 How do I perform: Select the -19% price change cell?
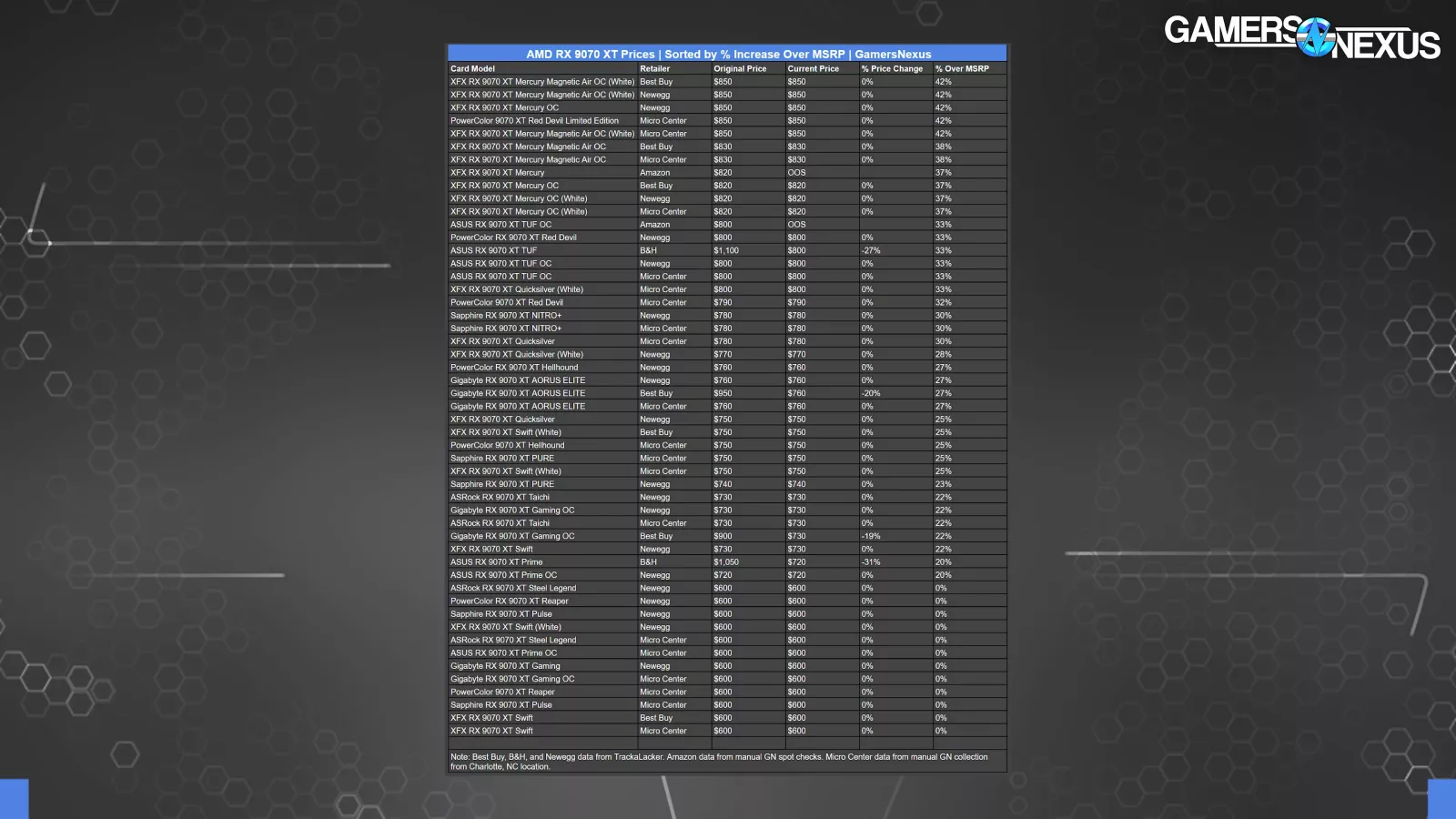pos(871,537)
